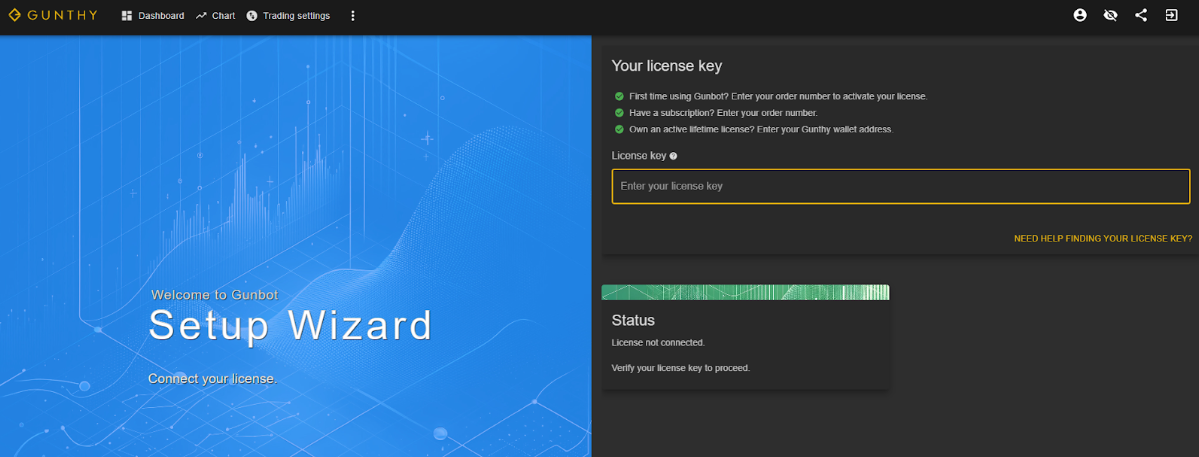1199x457 pixels.
Task: Click the share icon in the top bar
Action: [1141, 15]
